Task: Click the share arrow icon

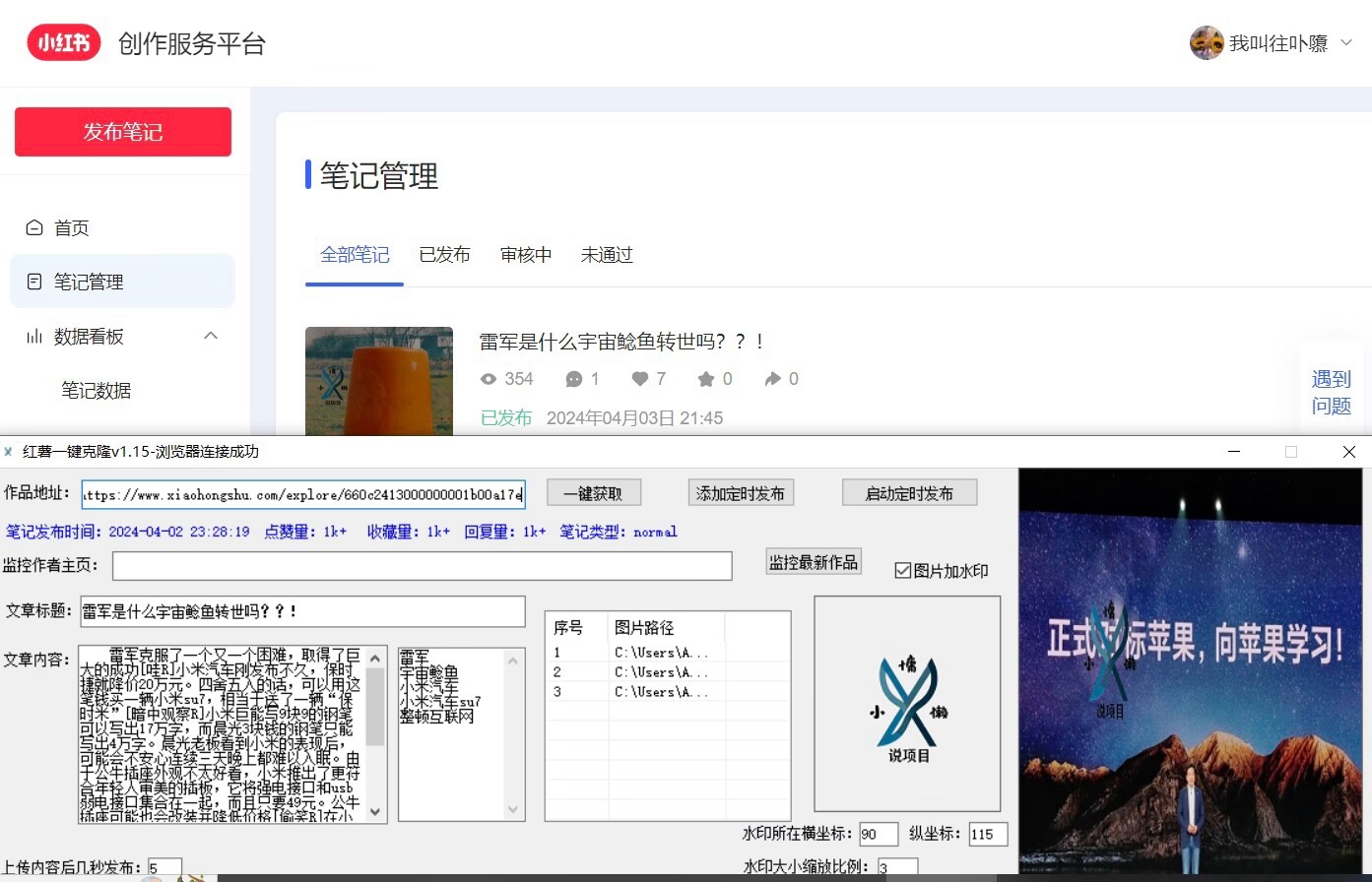Action: pyautogui.click(x=773, y=379)
